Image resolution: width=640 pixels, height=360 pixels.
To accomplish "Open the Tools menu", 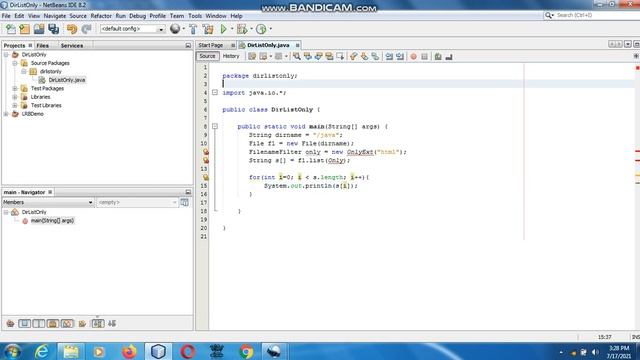I will [195, 16].
